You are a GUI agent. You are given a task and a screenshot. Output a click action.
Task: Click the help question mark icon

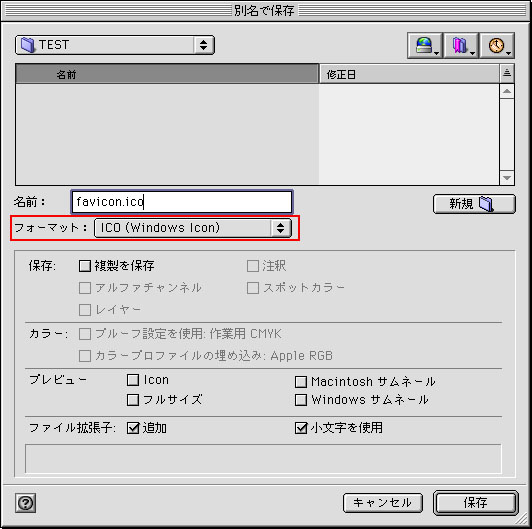pos(25,503)
